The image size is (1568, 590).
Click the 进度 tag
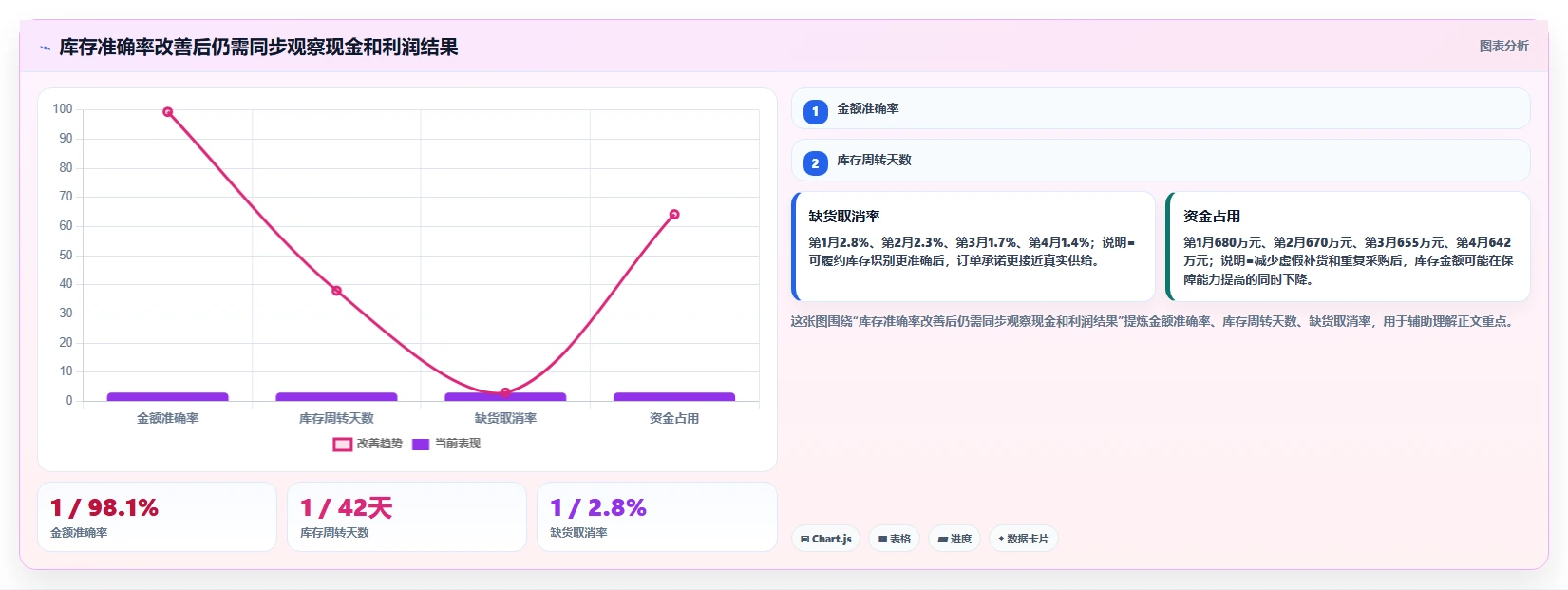click(954, 539)
